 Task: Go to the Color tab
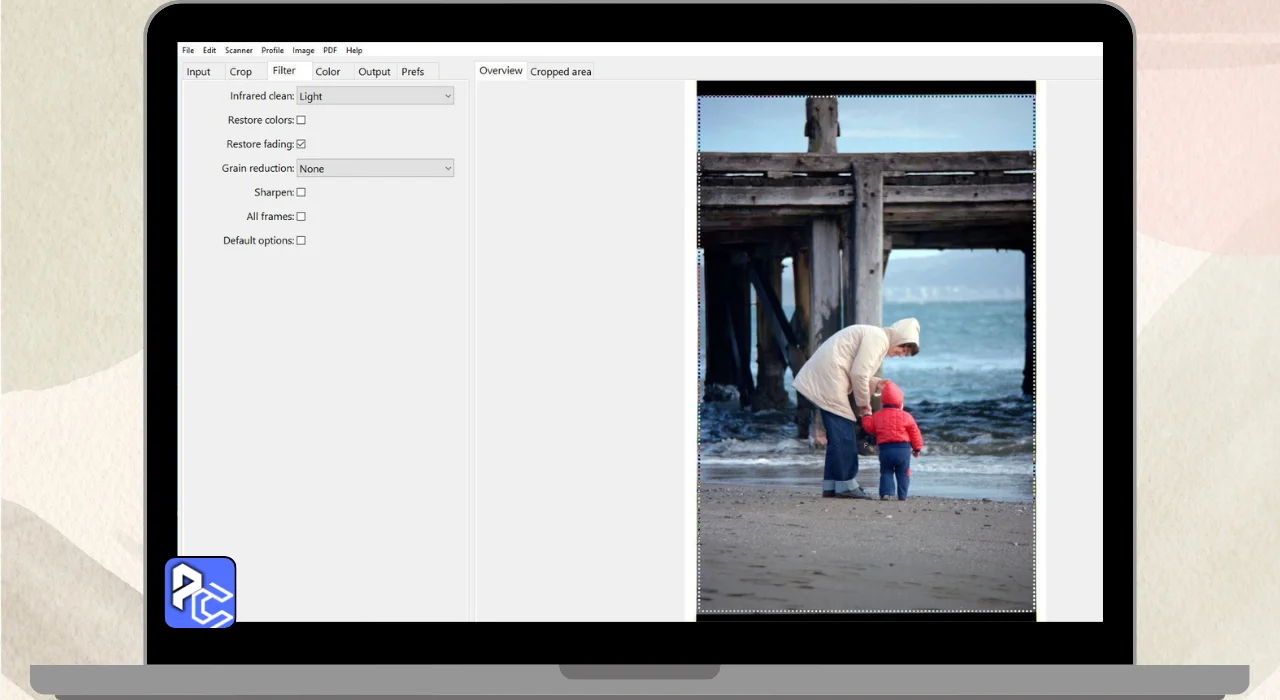(x=328, y=72)
